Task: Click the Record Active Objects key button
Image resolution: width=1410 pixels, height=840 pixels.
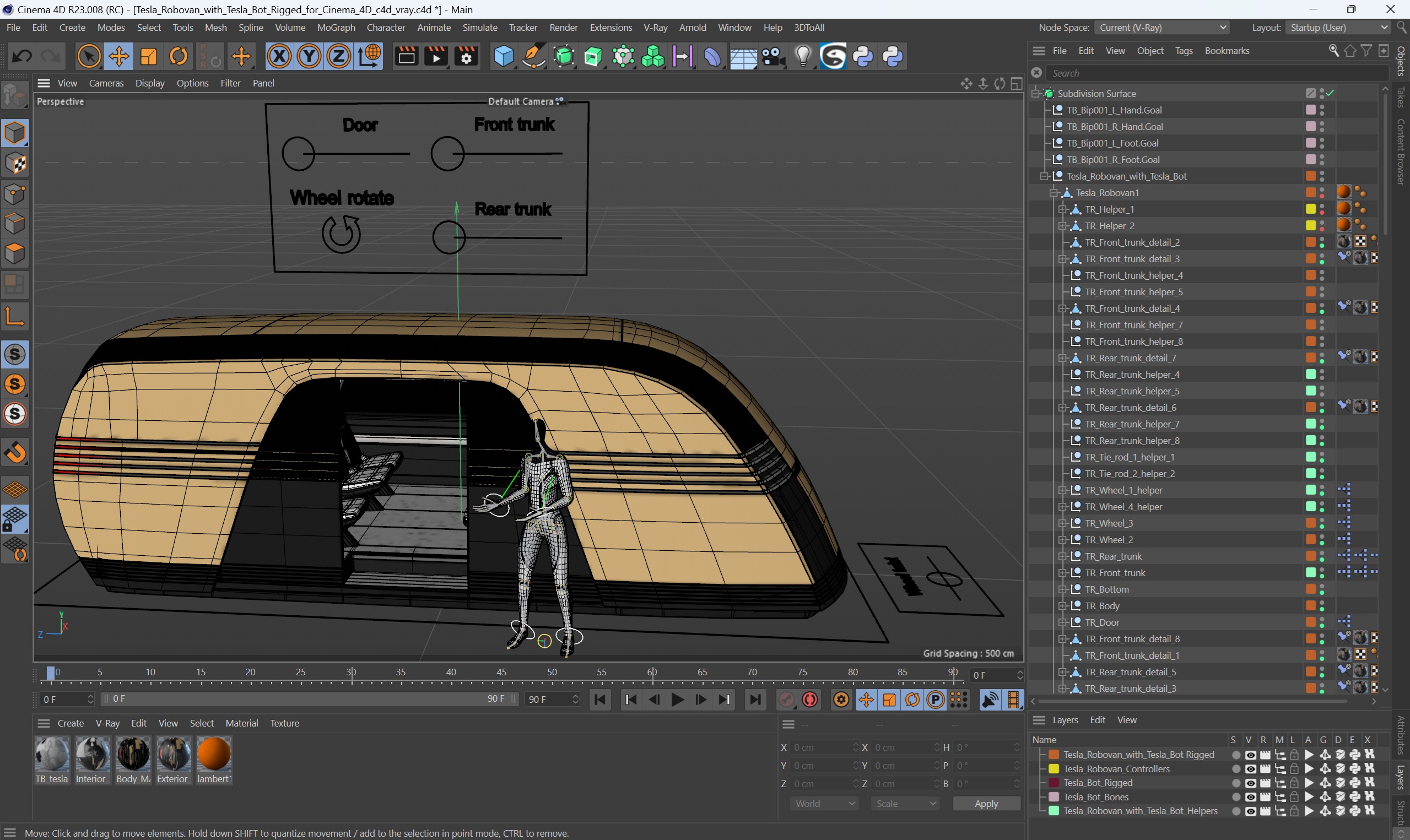Action: 786,700
